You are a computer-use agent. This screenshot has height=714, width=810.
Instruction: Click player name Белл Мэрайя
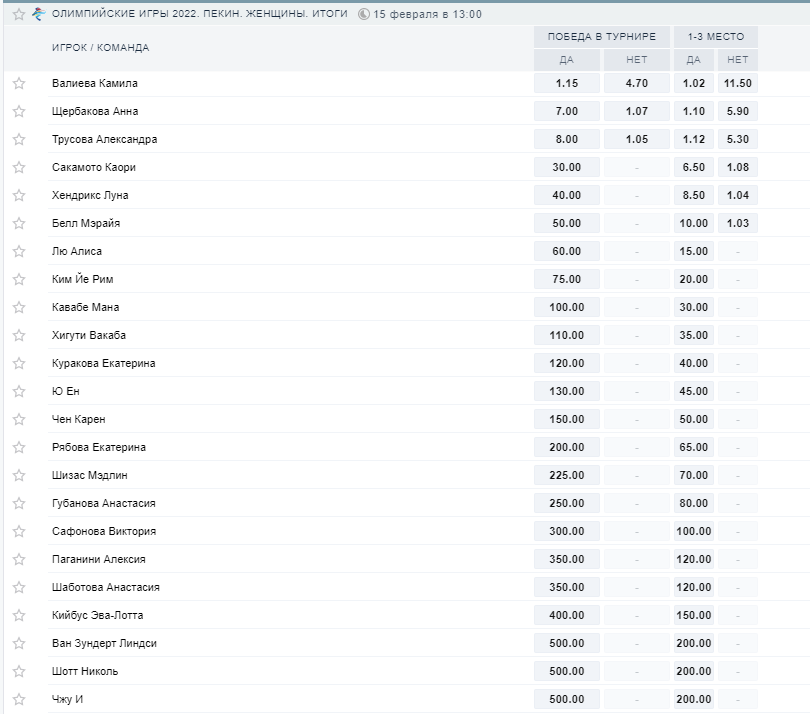(86, 224)
